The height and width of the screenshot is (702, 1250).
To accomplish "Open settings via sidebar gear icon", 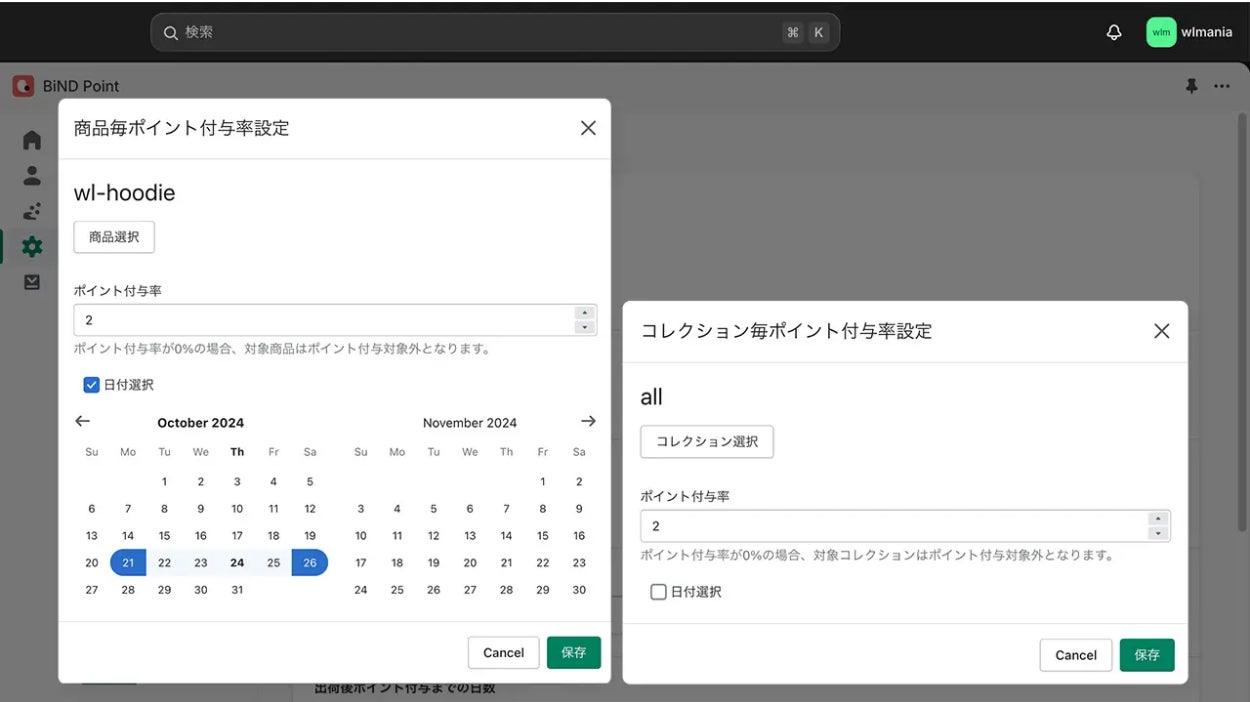I will click(x=32, y=246).
